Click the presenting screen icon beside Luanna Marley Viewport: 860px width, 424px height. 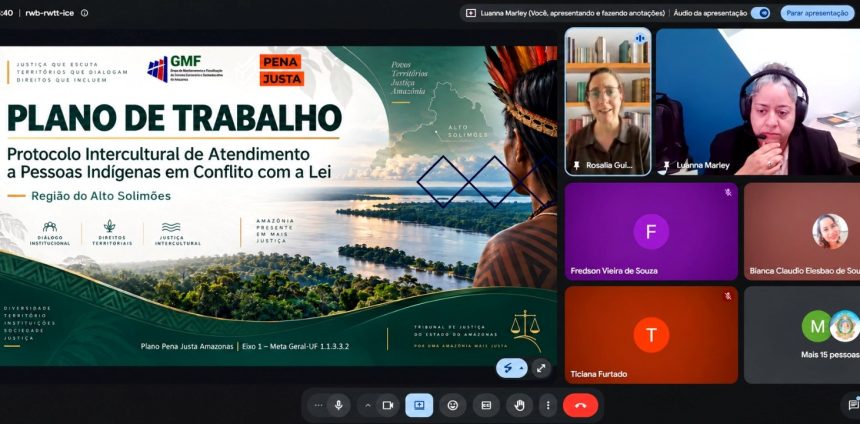coord(471,13)
